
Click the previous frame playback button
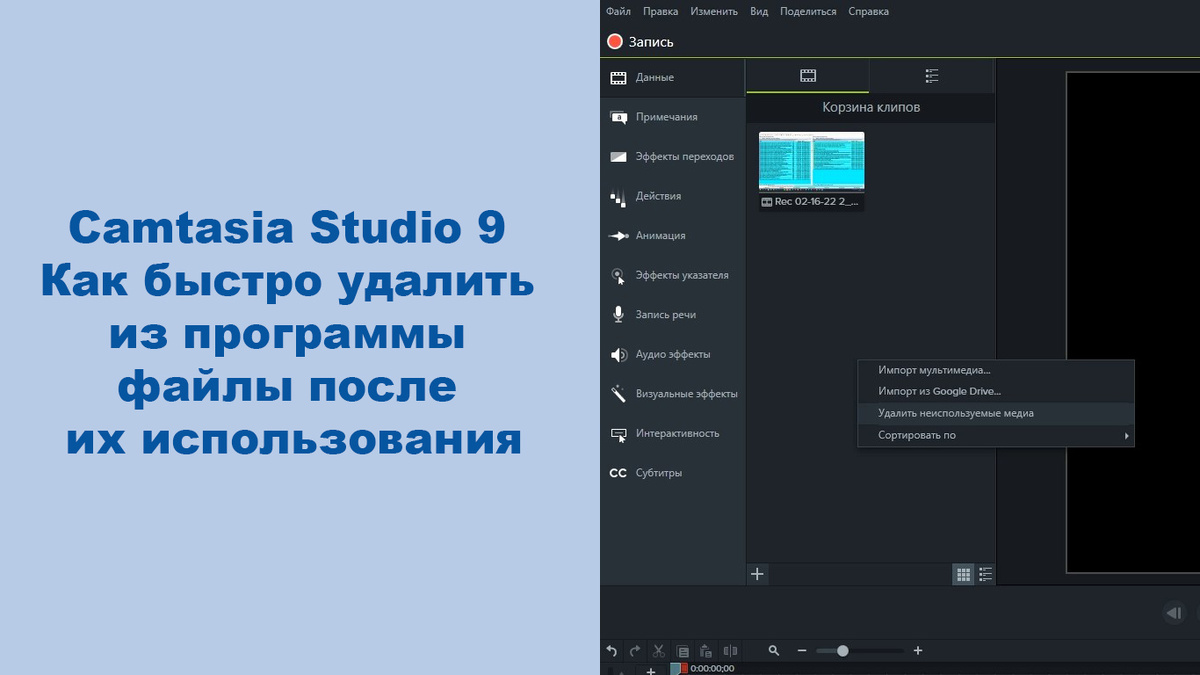click(1173, 613)
